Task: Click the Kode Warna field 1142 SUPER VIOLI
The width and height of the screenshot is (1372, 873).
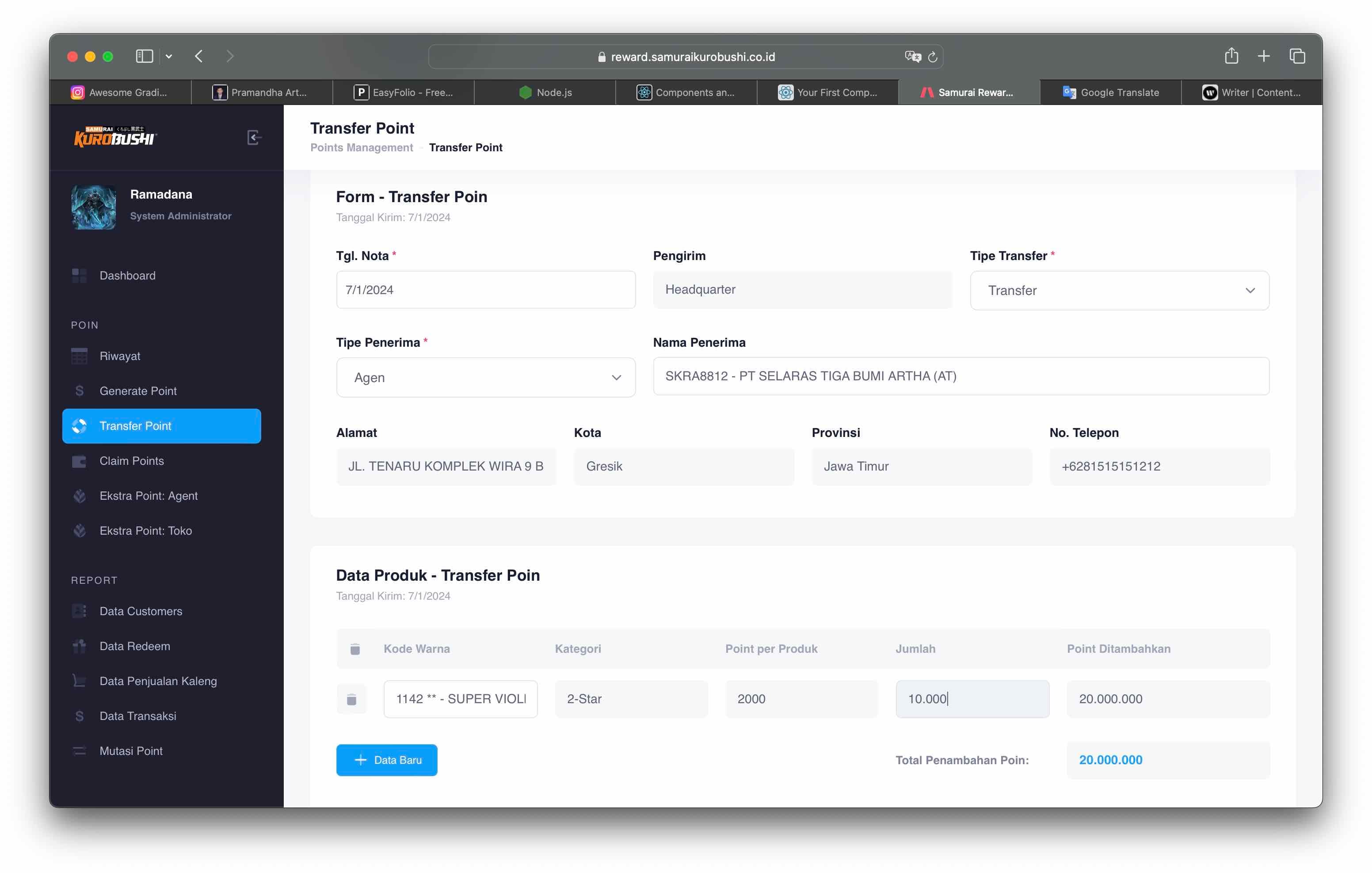Action: [x=461, y=698]
